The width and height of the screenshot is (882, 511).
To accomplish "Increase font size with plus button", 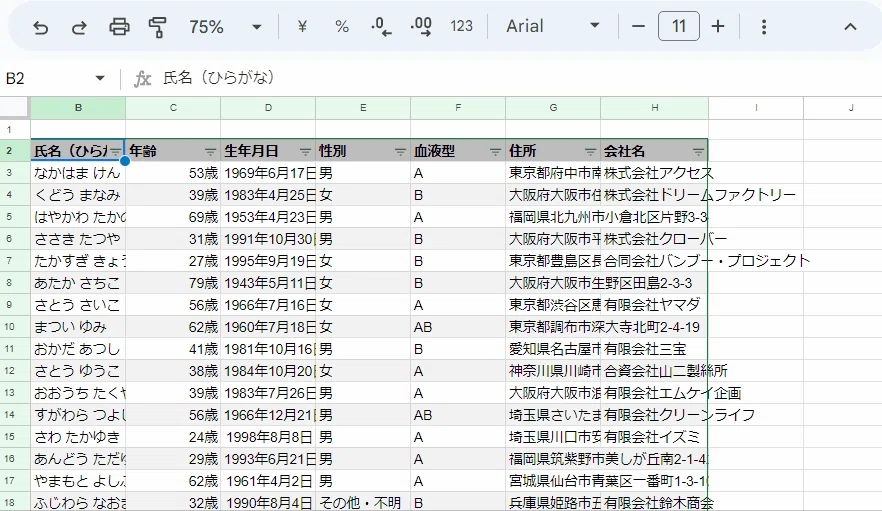I will [718, 26].
